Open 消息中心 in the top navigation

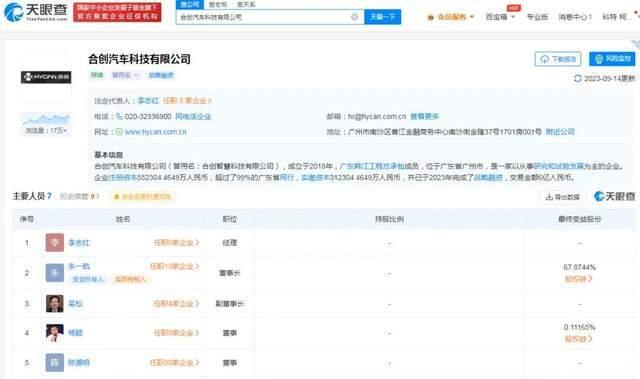[x=575, y=17]
